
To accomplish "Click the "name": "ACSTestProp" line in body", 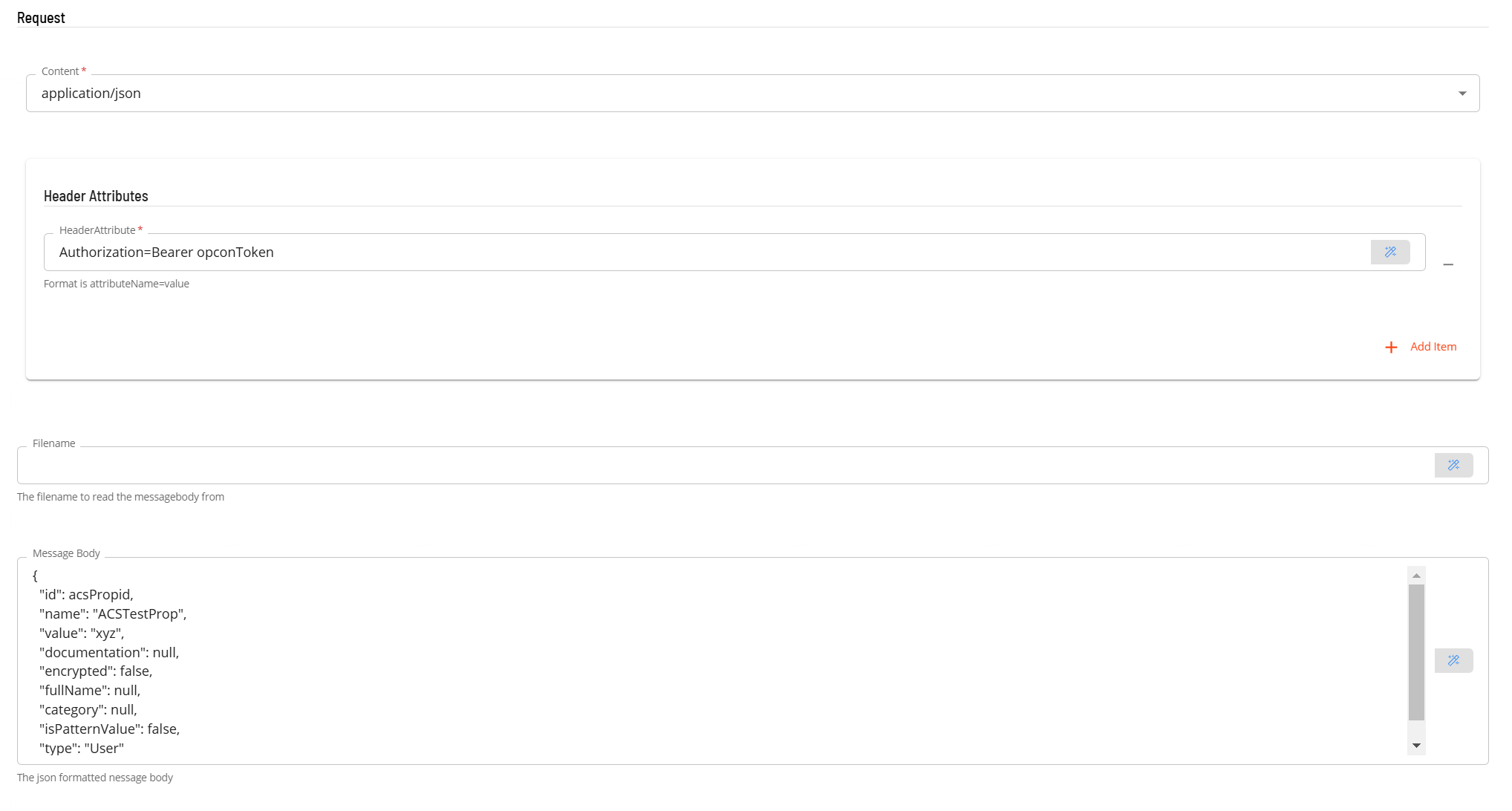I will click(x=113, y=614).
